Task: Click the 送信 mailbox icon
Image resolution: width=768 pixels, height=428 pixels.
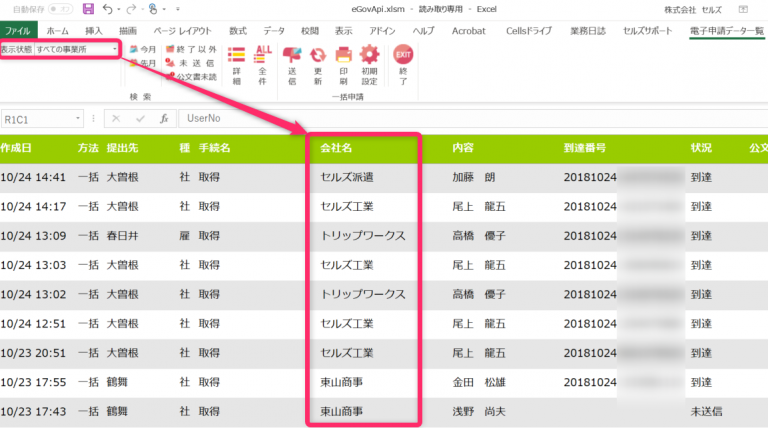Action: coord(292,55)
